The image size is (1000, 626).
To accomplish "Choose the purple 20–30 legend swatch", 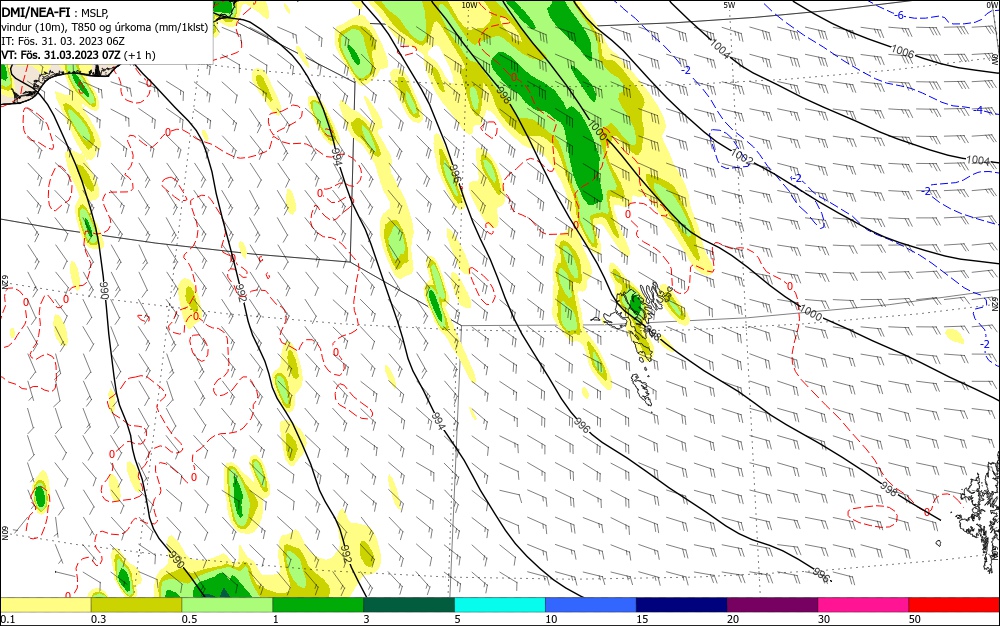I will click(772, 605).
